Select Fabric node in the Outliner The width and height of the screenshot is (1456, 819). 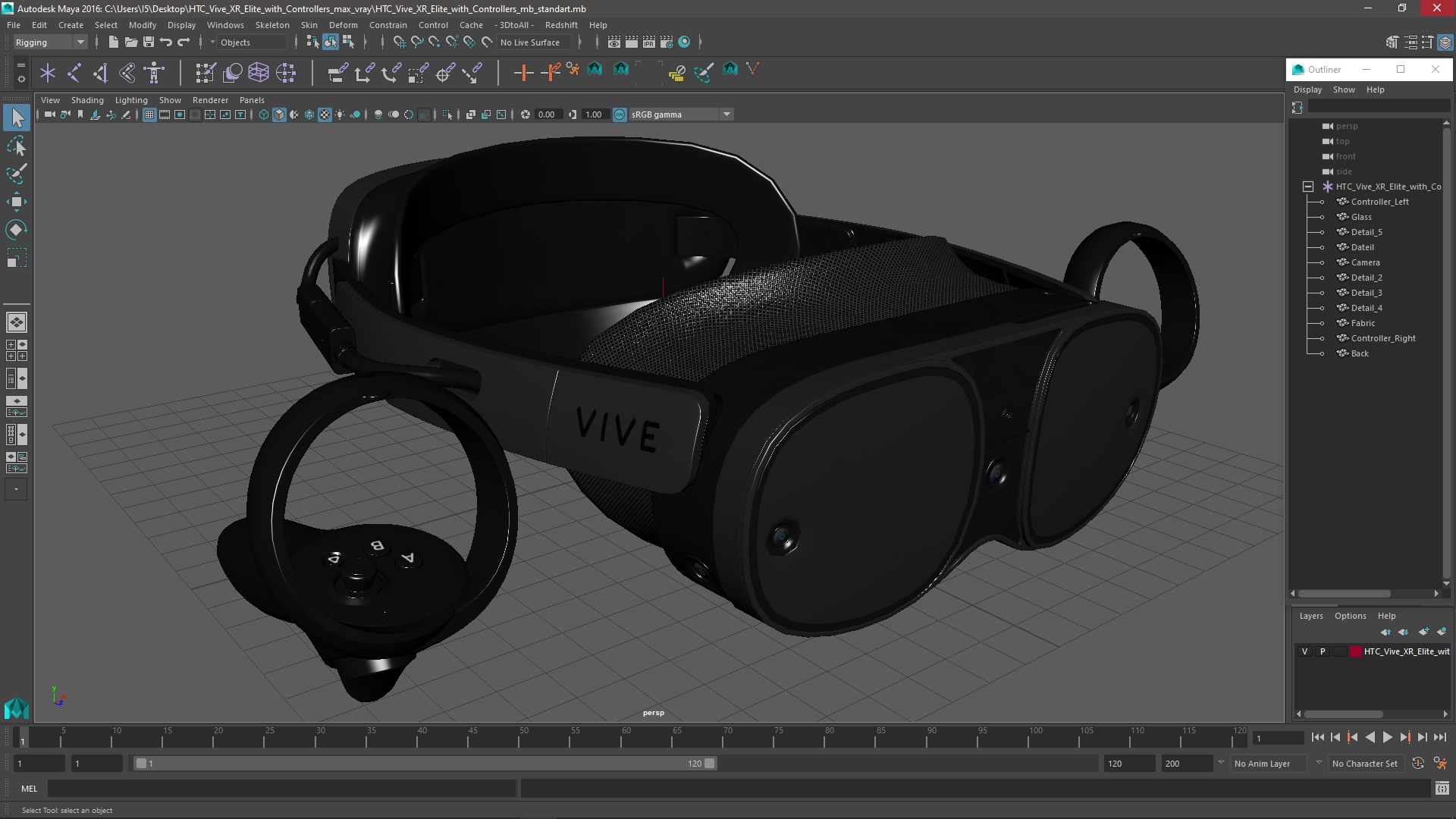tap(1363, 323)
